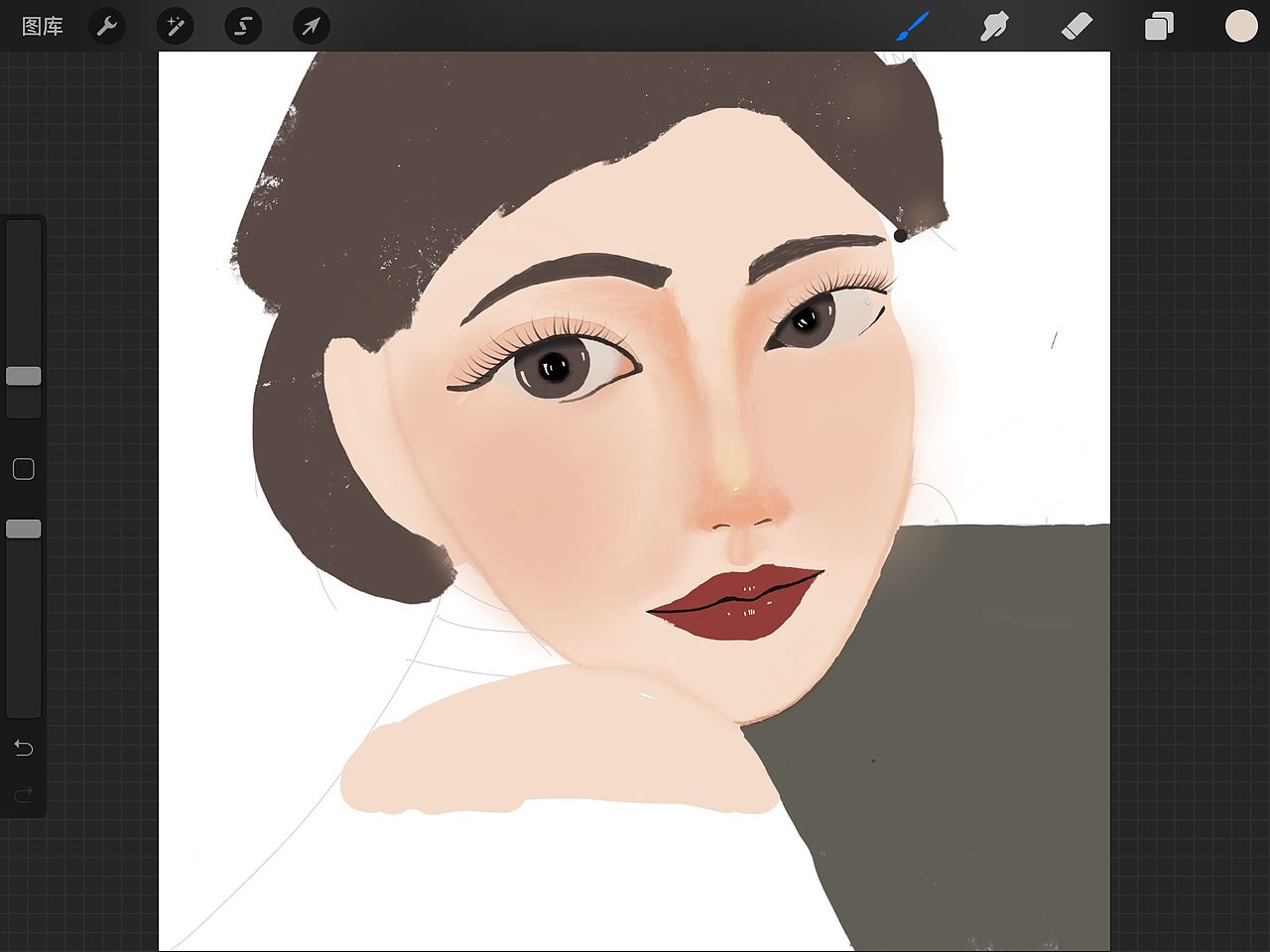
Task: Tap the 图库 gallery button
Action: (x=42, y=26)
